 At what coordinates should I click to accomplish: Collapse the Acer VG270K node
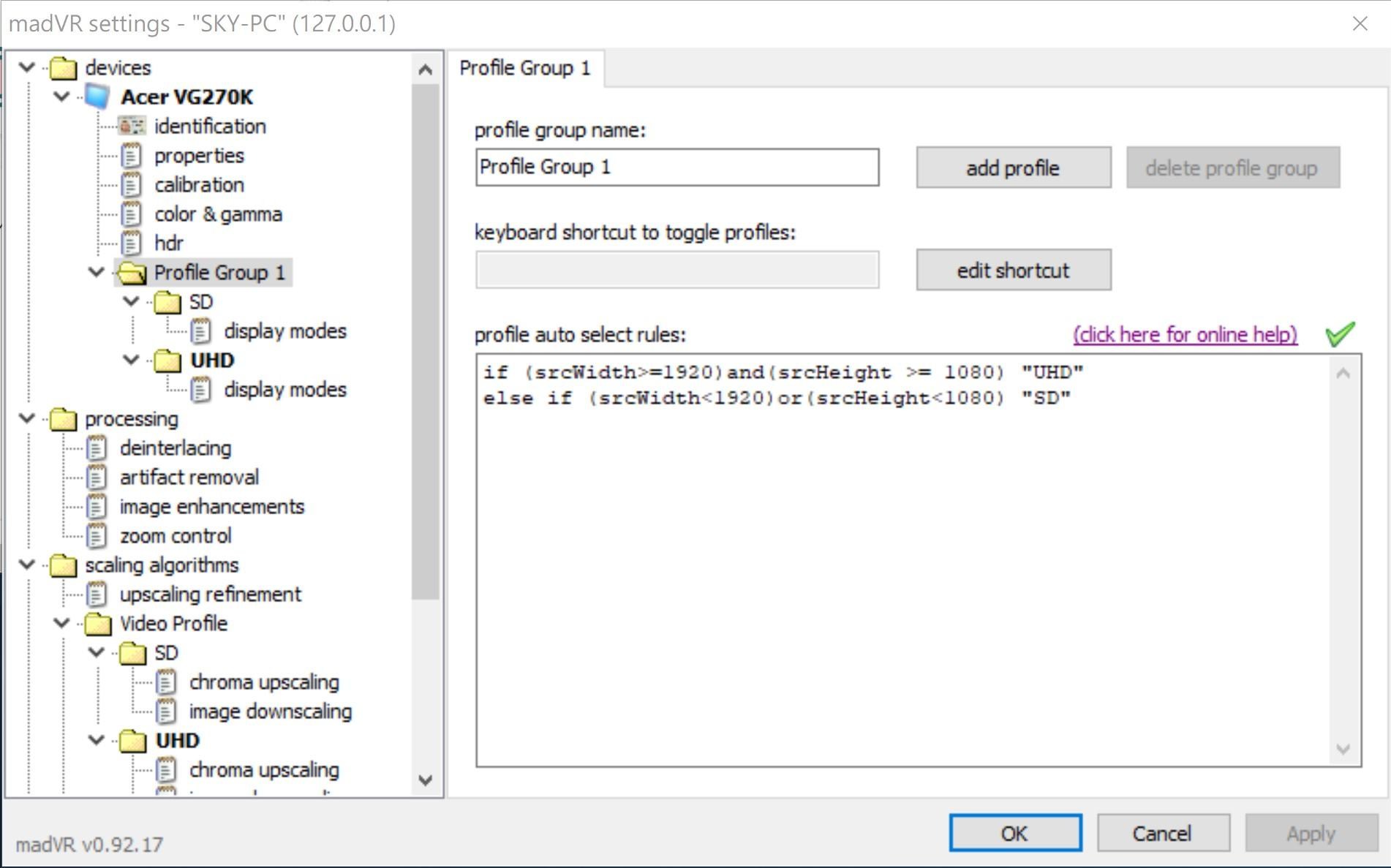(62, 97)
